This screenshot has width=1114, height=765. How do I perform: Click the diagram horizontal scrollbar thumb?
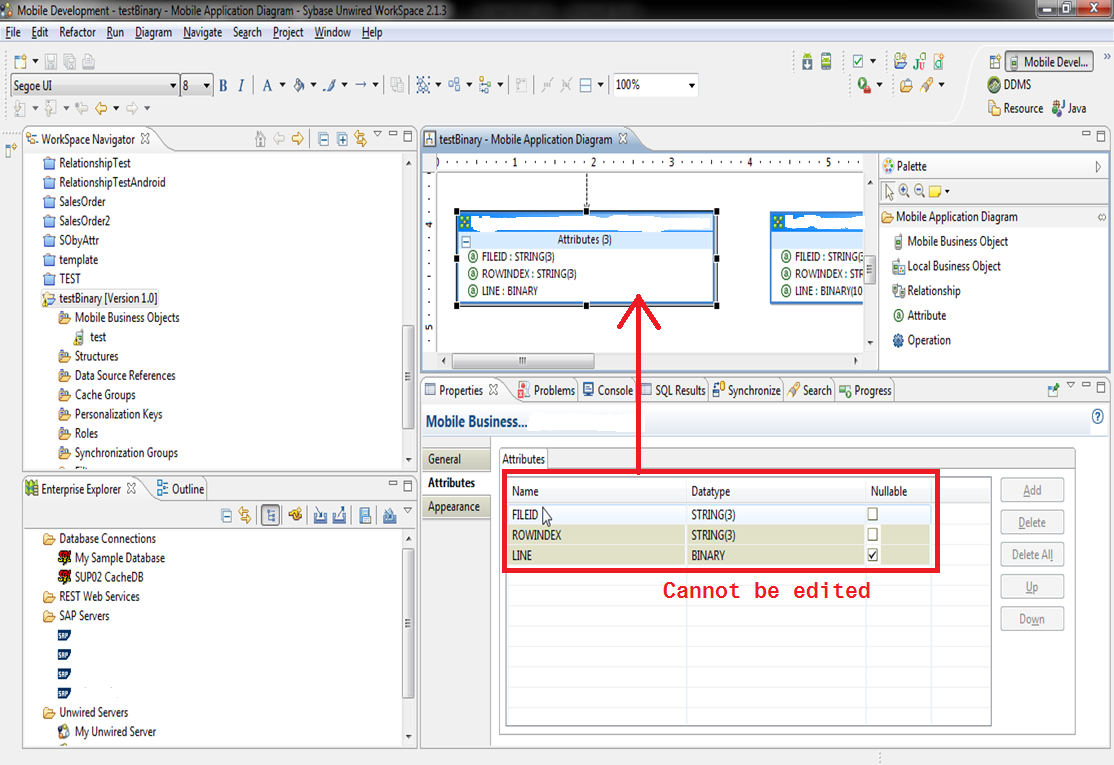tap(522, 361)
